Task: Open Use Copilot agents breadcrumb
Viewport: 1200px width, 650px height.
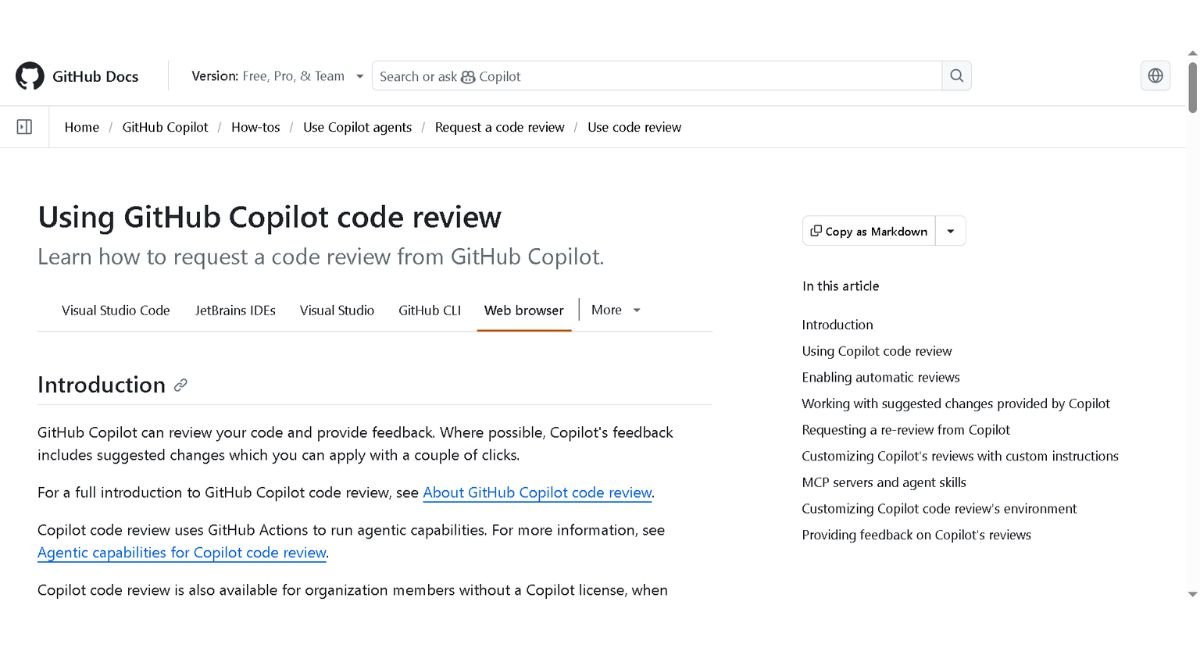Action: (x=357, y=127)
